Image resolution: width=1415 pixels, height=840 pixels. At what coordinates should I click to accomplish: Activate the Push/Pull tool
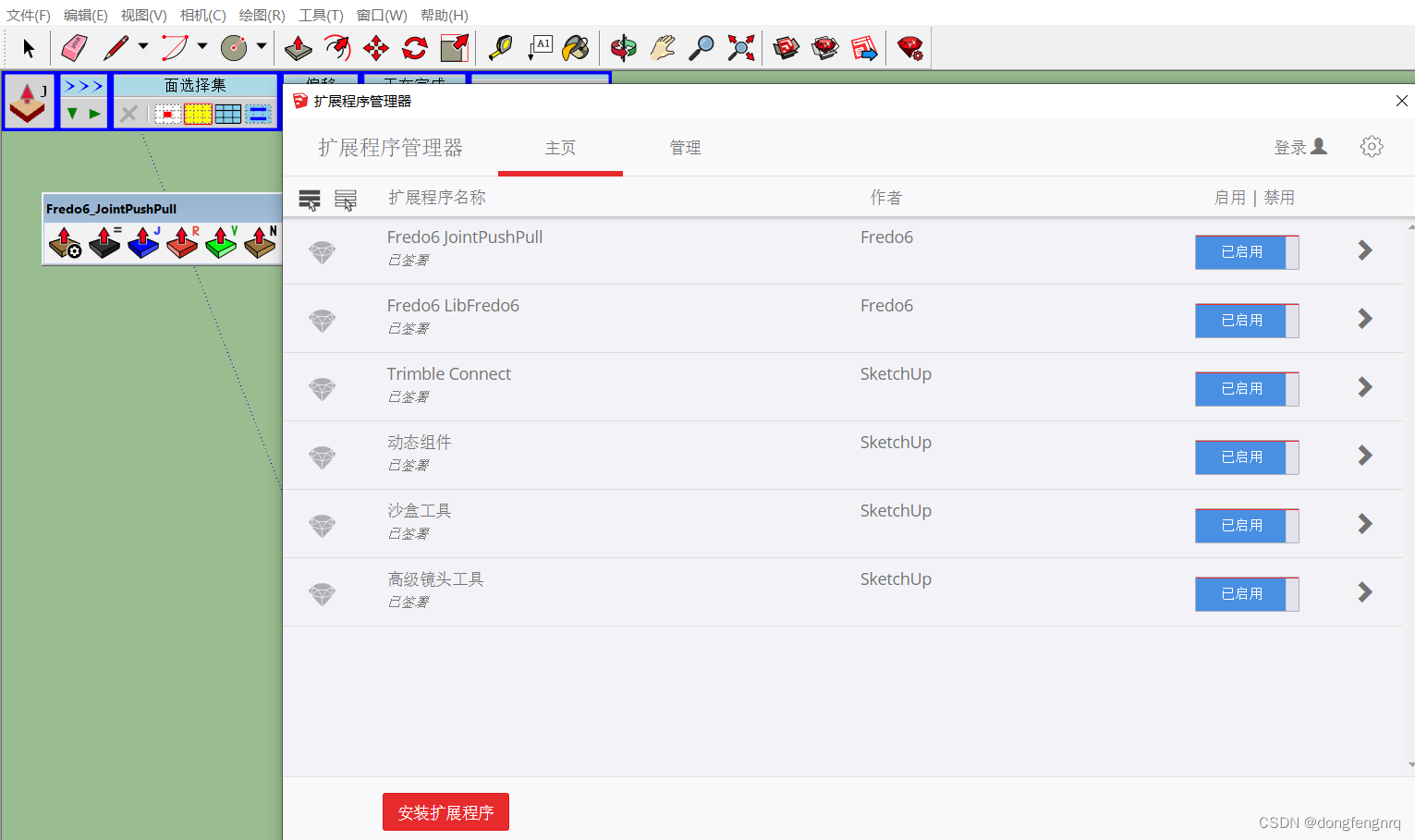coord(298,47)
